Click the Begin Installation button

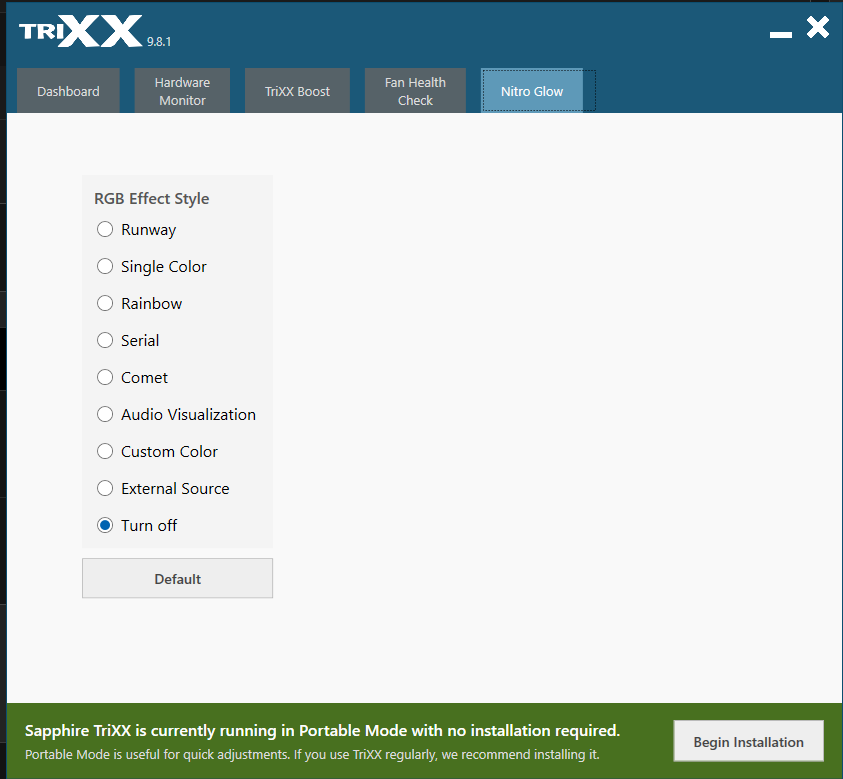click(x=748, y=741)
